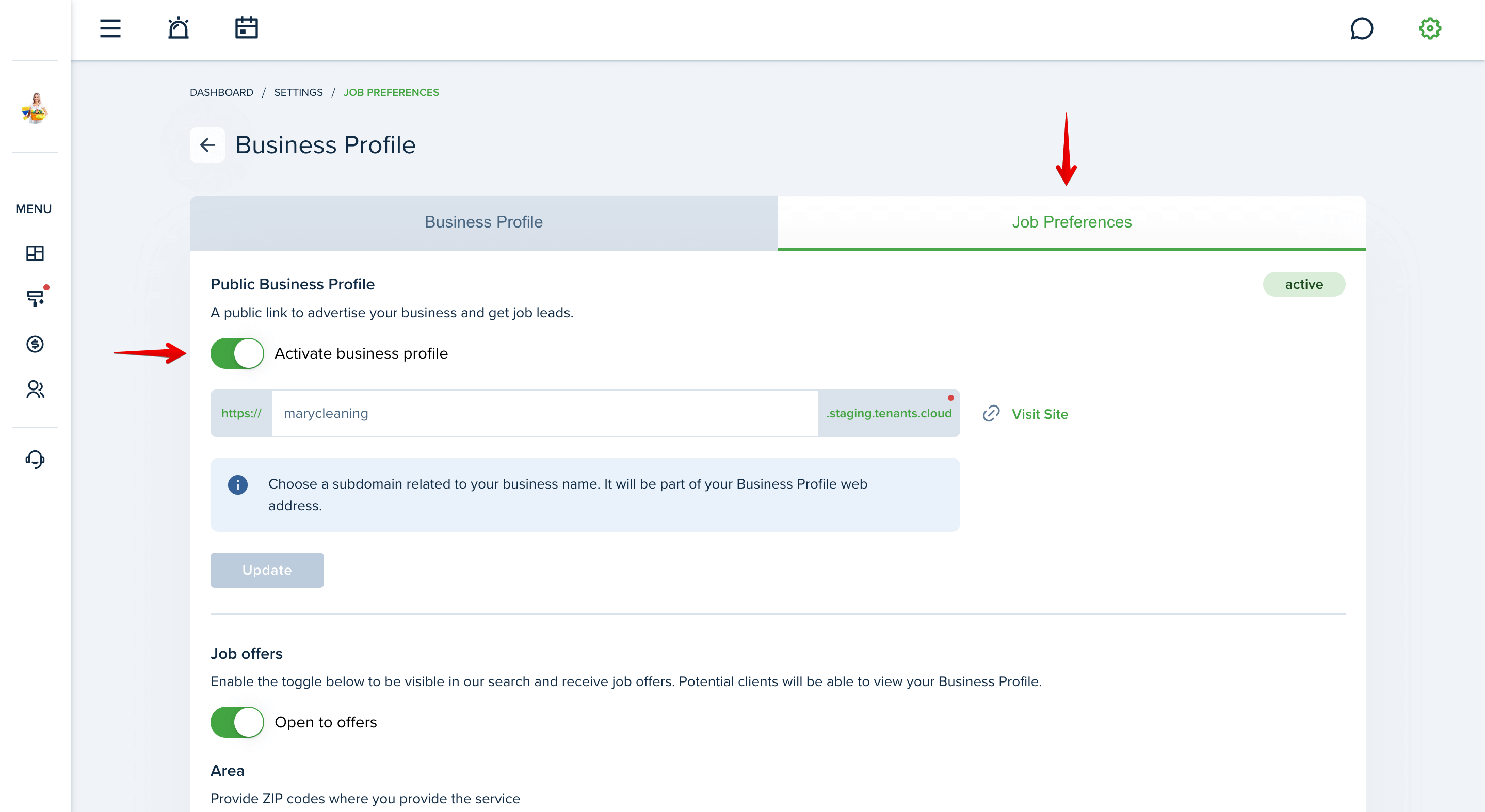Click JOB PREFERENCES breadcrumb
Image resolution: width=1485 pixels, height=812 pixels.
pos(391,92)
